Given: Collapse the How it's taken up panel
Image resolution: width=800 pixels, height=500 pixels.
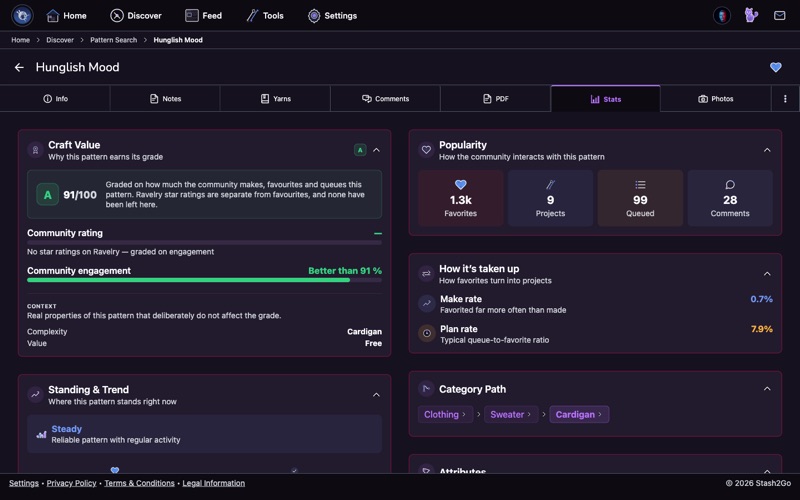Looking at the screenshot, I should coord(767,274).
